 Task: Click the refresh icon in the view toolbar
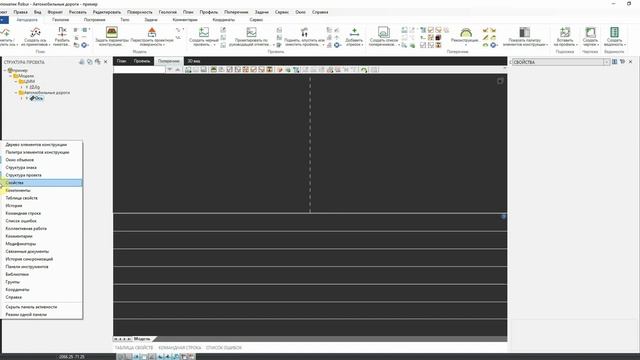[364, 70]
